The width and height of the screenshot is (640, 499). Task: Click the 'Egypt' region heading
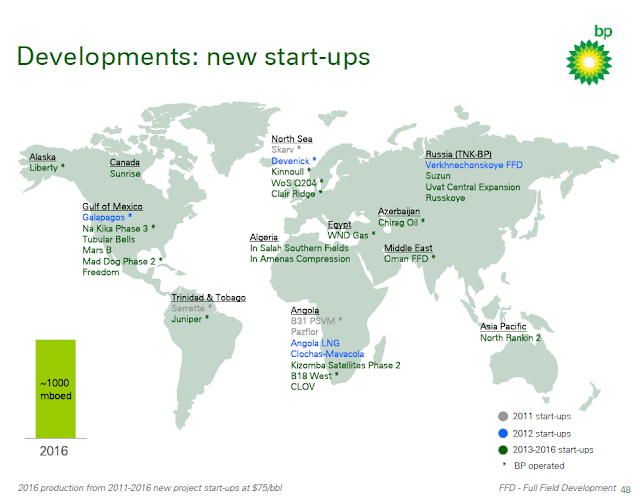(339, 224)
